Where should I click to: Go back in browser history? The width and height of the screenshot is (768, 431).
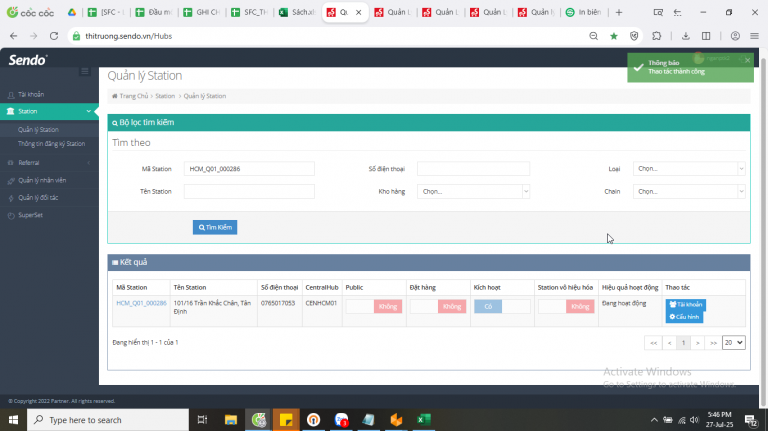pyautogui.click(x=14, y=36)
